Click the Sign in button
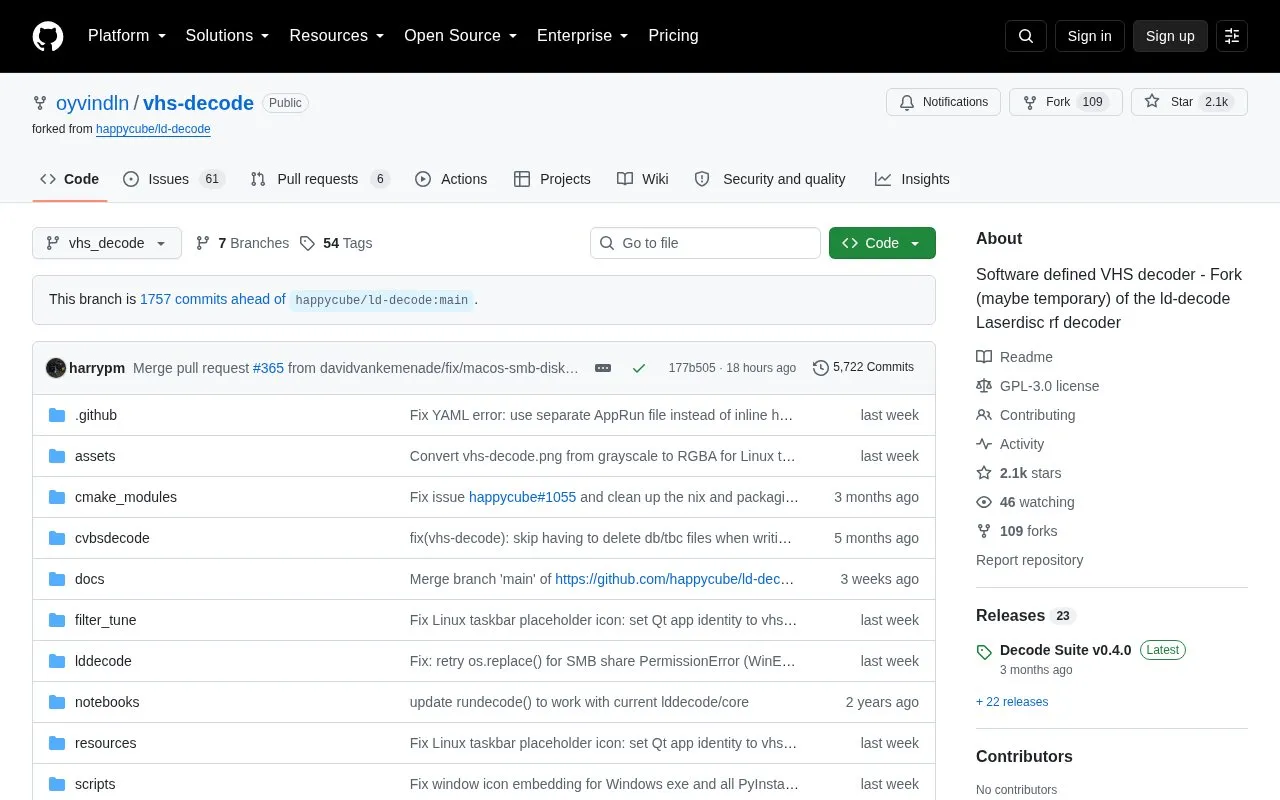1280x800 pixels. [1089, 36]
